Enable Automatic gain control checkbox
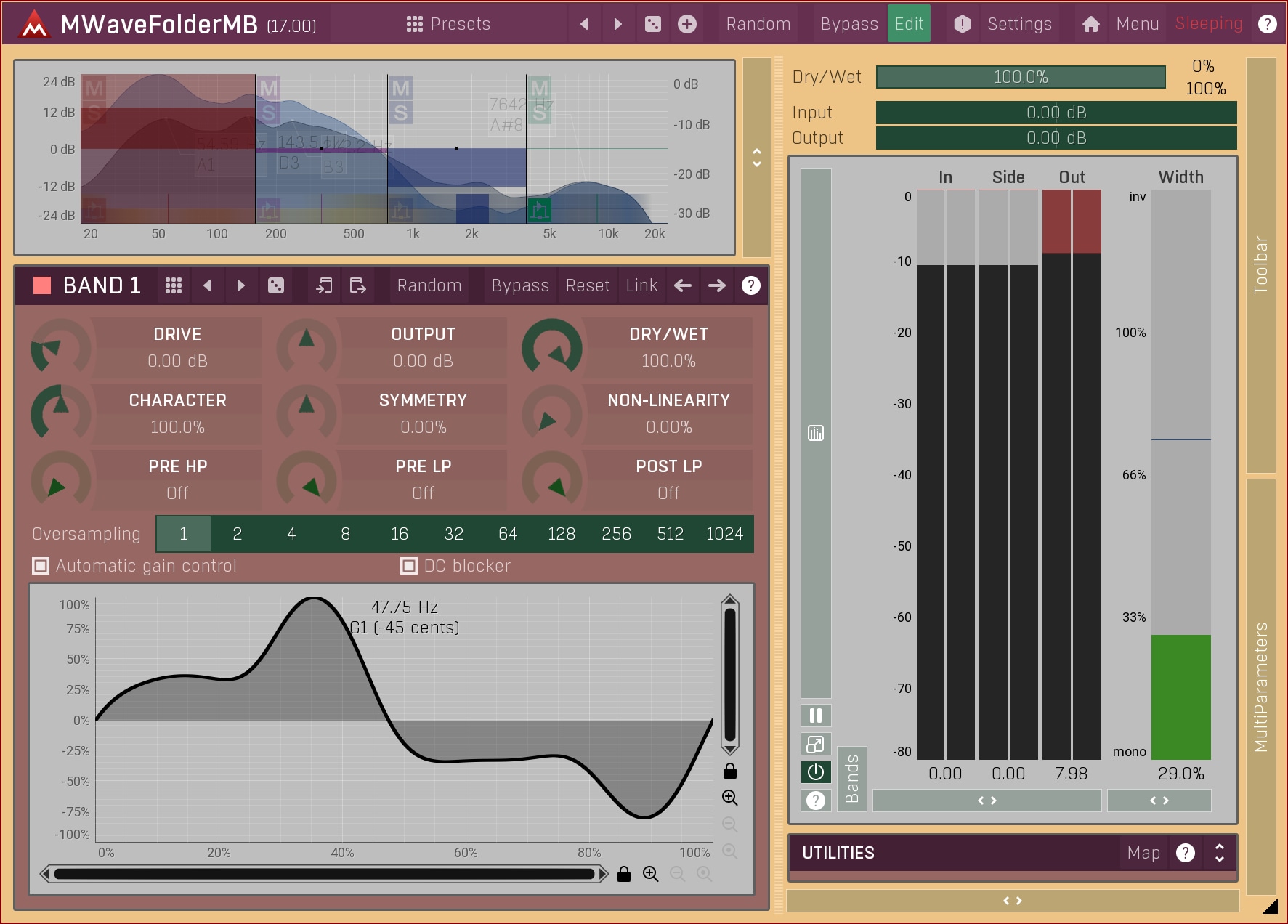This screenshot has height=924, width=1288. 41,566
